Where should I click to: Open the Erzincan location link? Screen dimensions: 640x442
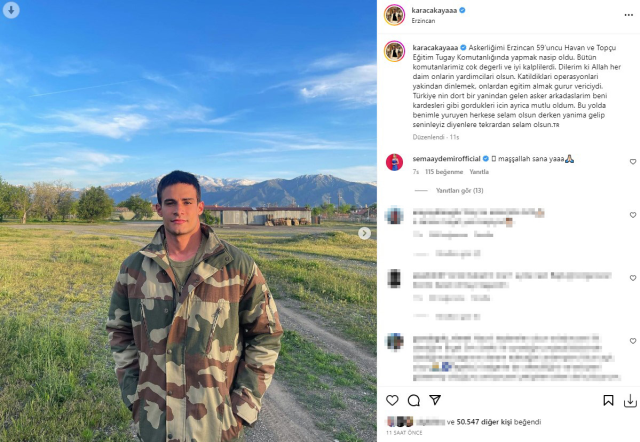[x=423, y=20]
